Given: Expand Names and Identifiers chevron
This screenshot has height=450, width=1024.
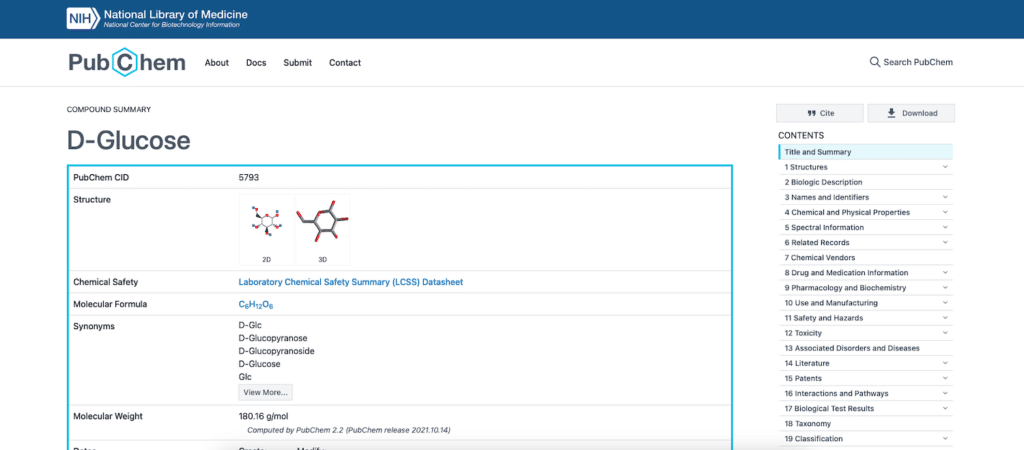Looking at the screenshot, I should [945, 197].
